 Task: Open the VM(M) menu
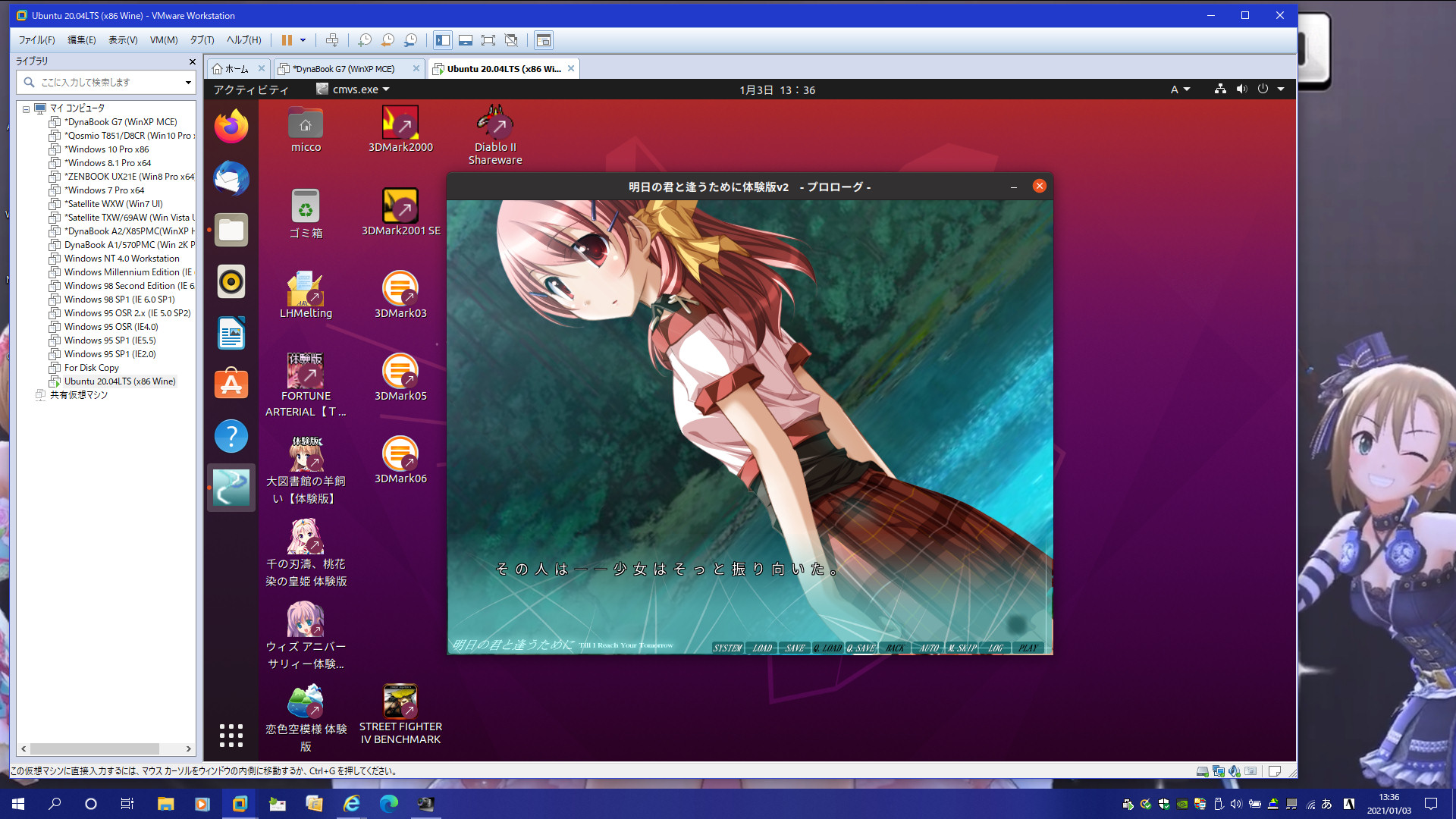(164, 40)
